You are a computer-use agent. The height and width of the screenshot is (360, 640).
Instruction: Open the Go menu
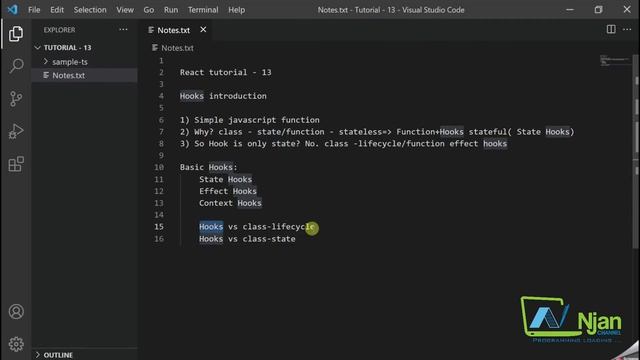tap(149, 10)
